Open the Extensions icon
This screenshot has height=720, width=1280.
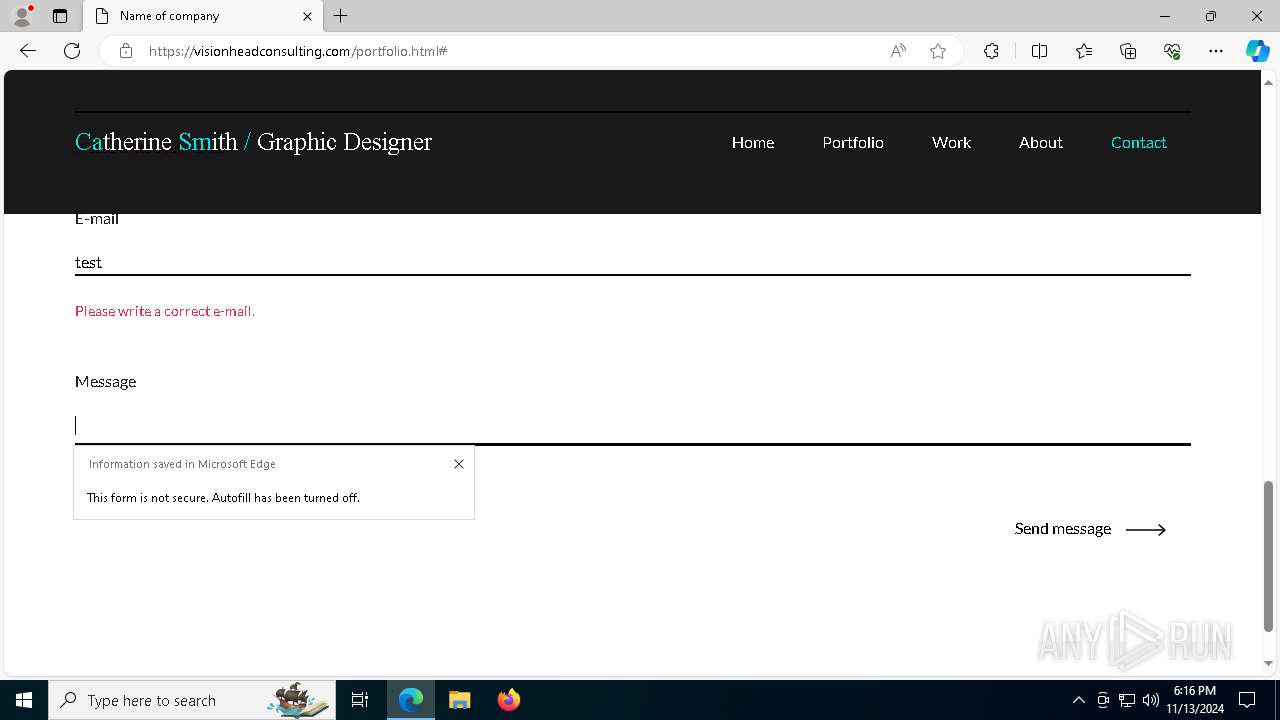(x=991, y=51)
